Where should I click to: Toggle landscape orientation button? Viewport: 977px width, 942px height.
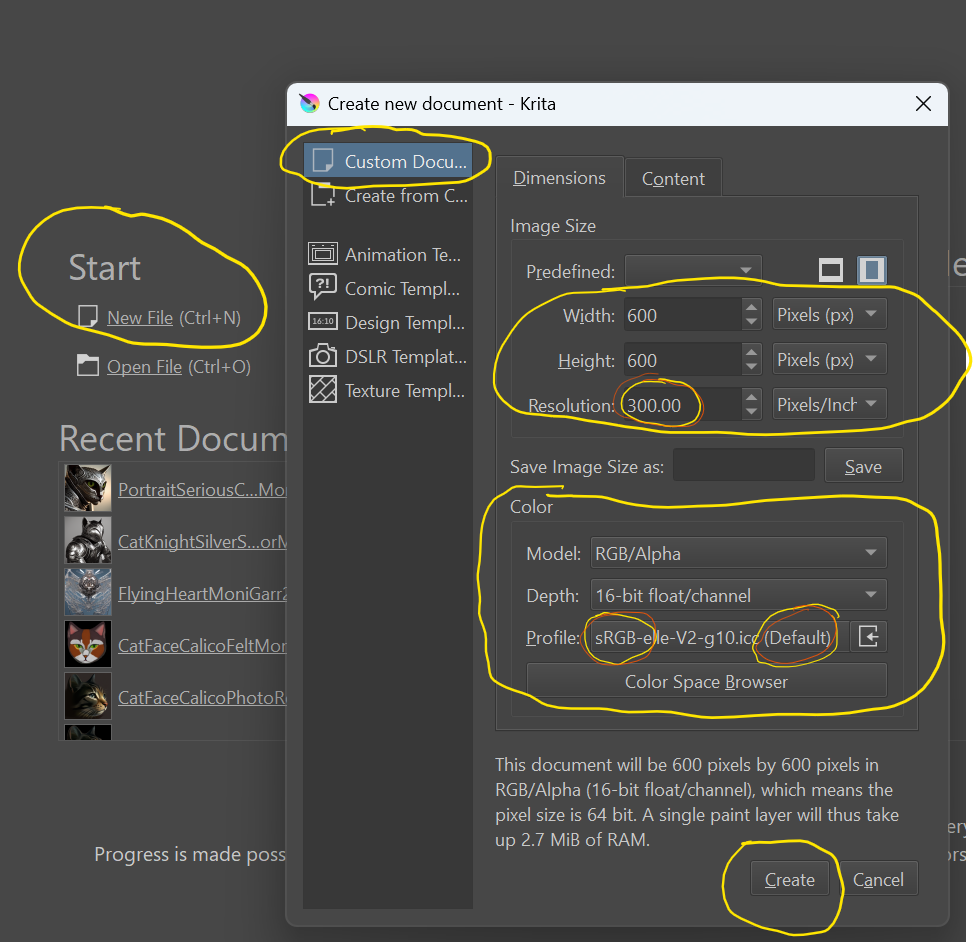point(830,270)
